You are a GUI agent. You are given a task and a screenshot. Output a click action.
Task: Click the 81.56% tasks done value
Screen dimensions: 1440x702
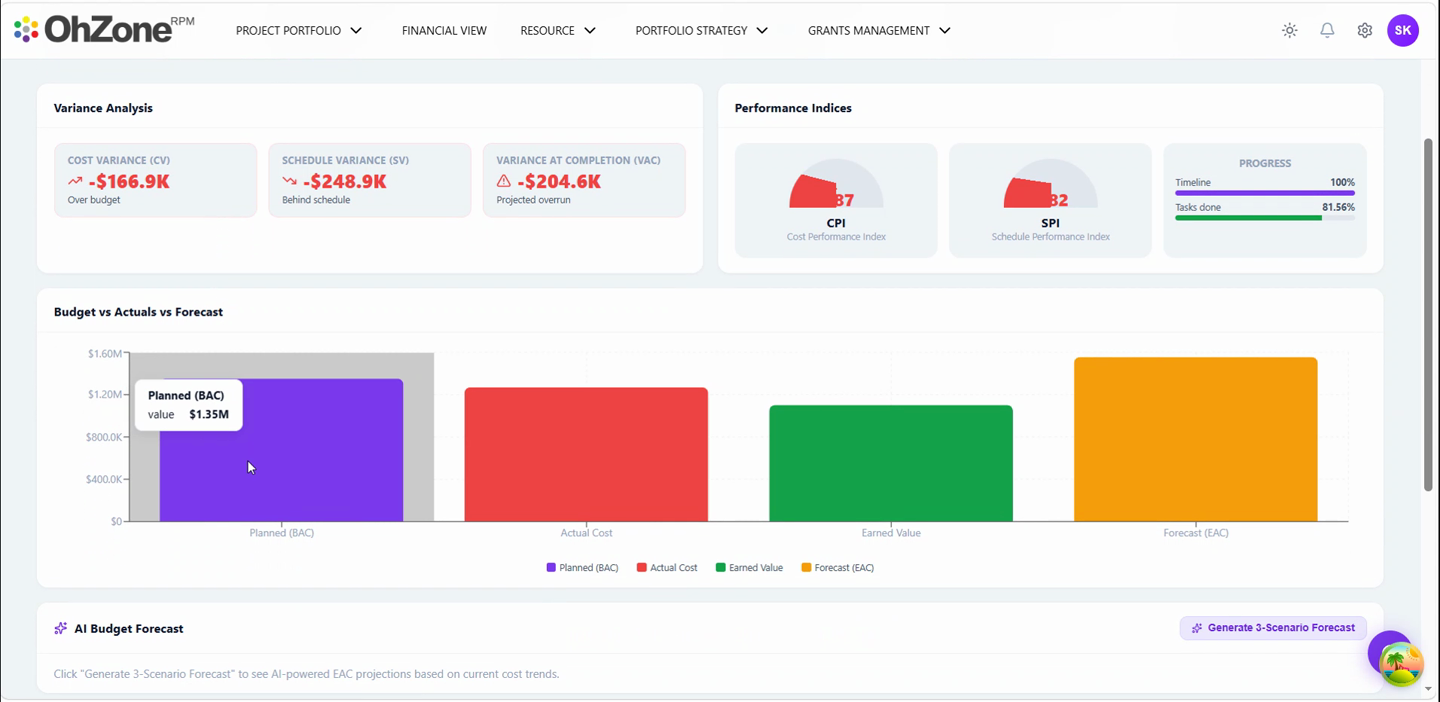tap(1338, 207)
